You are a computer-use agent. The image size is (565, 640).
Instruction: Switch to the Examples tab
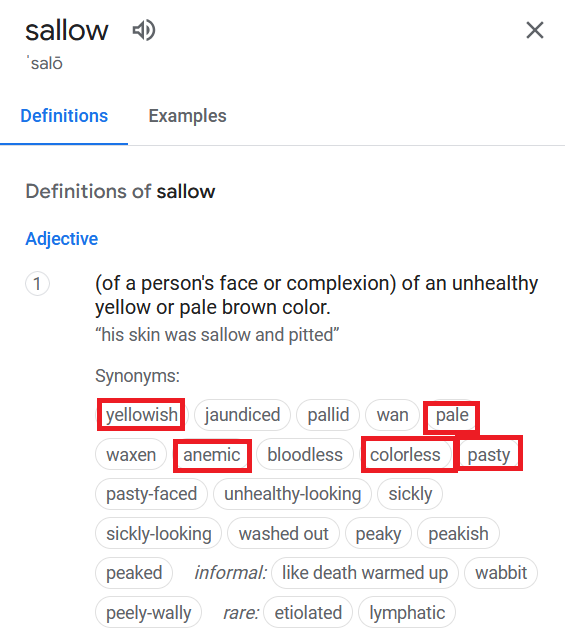187,116
